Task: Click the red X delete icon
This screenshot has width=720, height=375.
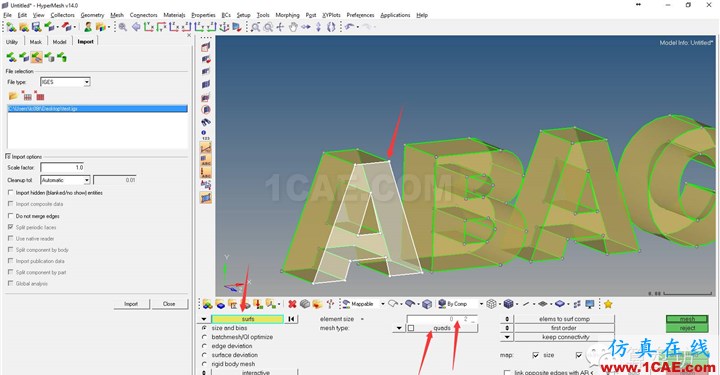Action: click(292, 304)
